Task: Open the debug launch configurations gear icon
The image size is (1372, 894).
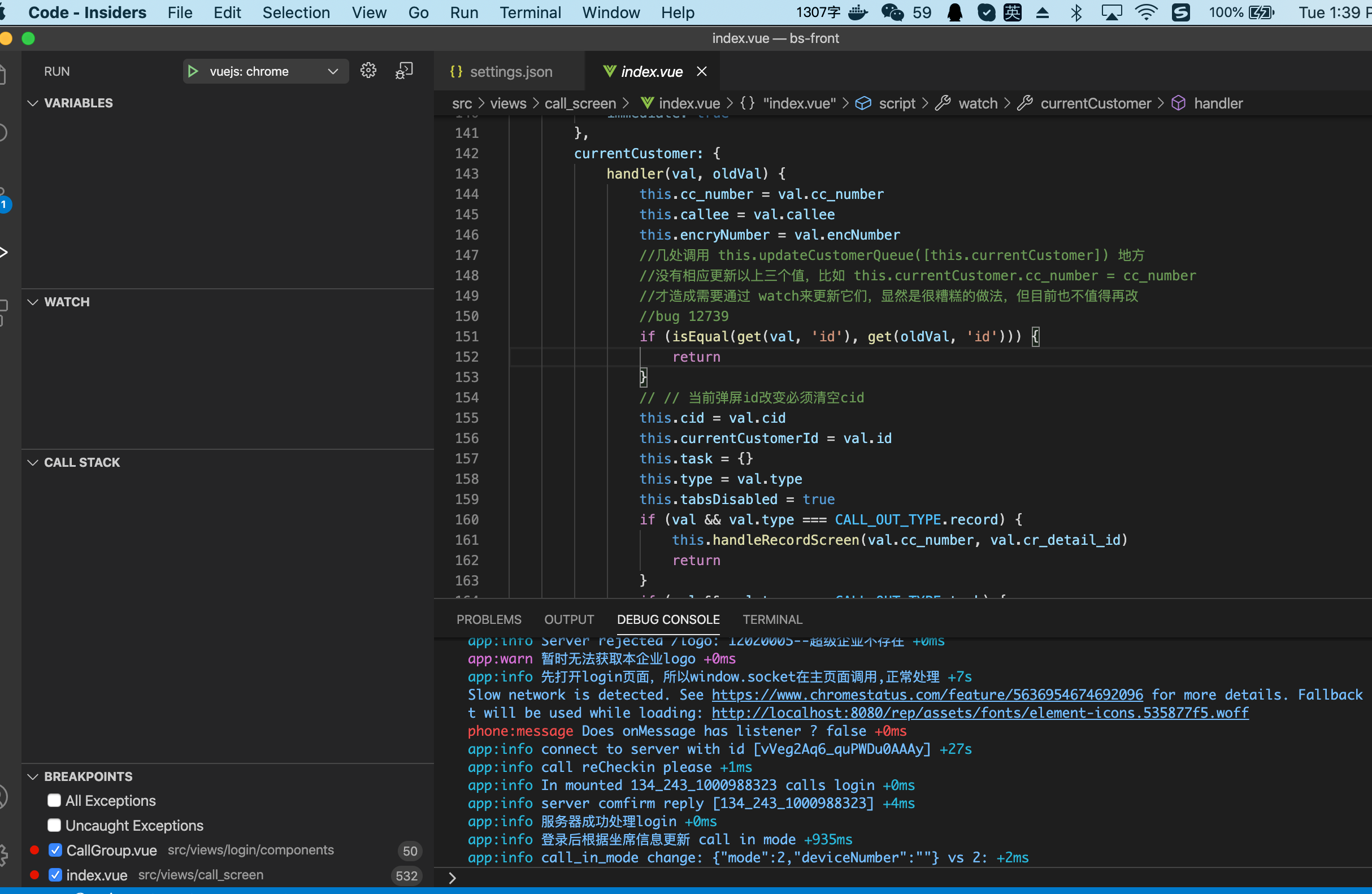Action: click(x=368, y=70)
